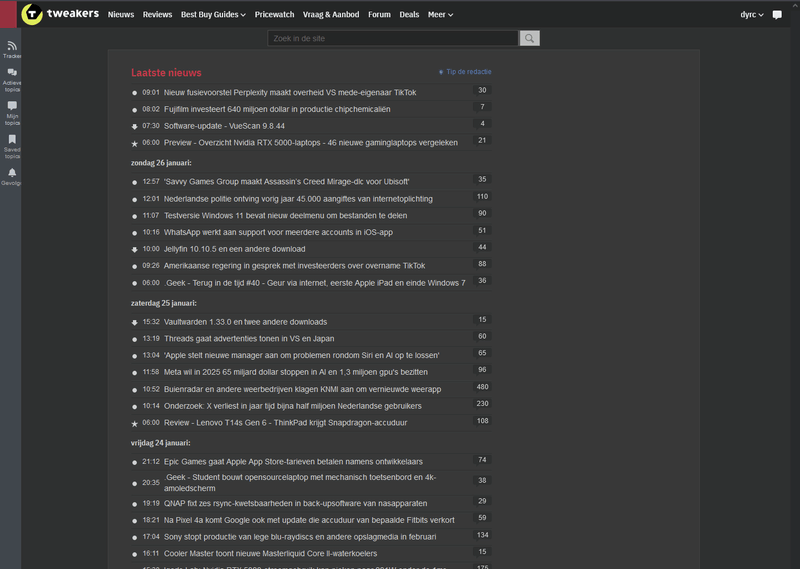Open .Geek Terug in de tijd #40 article
The width and height of the screenshot is (800, 569).
315,283
